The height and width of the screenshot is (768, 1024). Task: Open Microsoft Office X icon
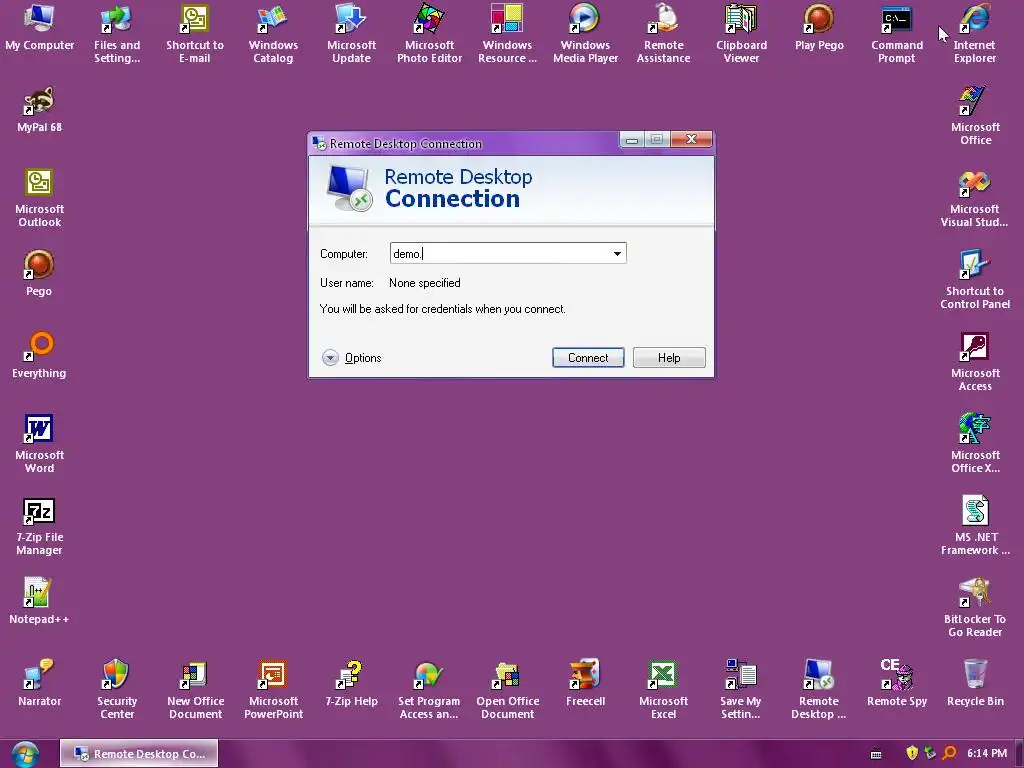coord(975,444)
